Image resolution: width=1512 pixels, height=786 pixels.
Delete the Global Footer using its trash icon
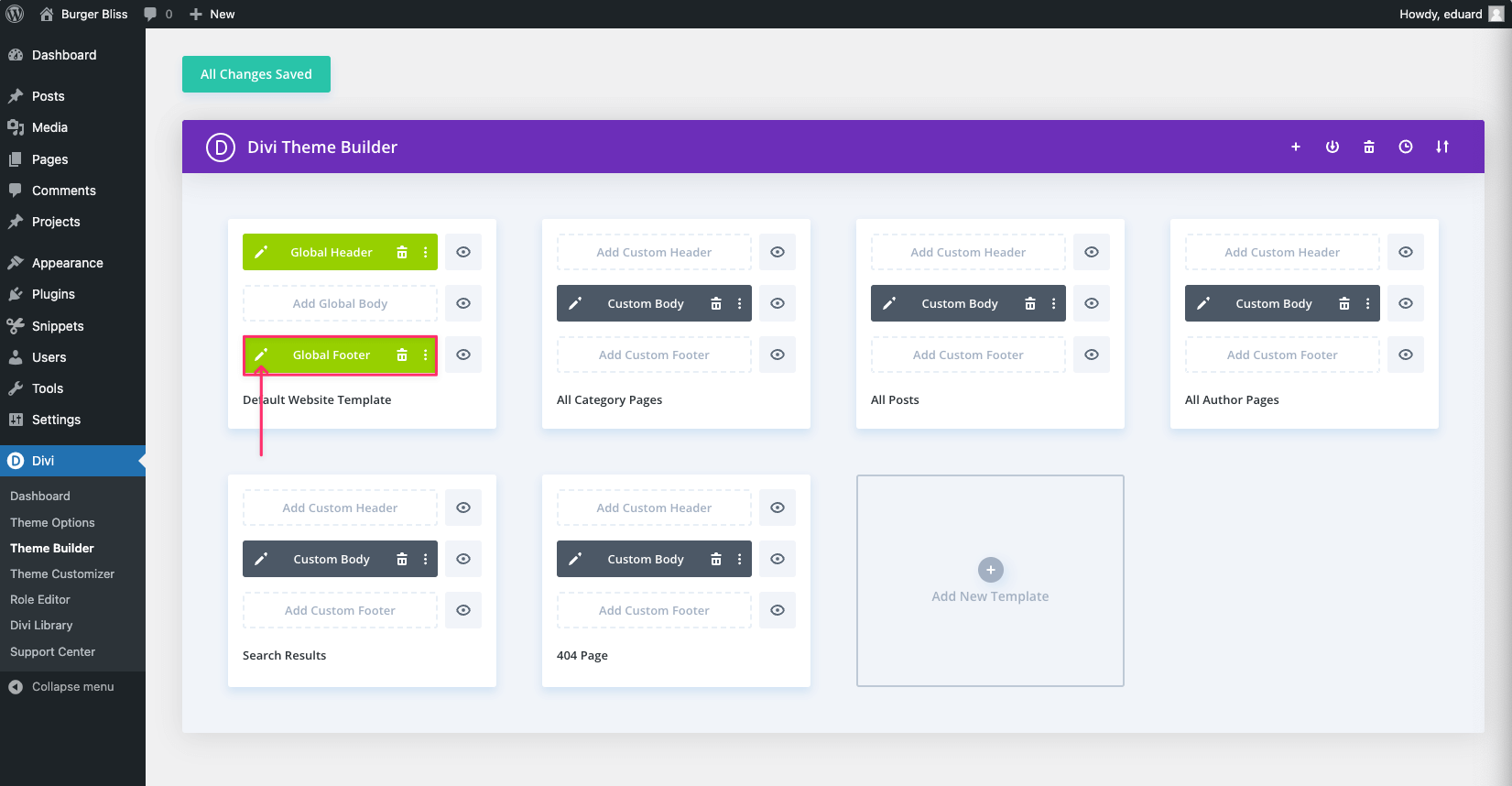[402, 355]
